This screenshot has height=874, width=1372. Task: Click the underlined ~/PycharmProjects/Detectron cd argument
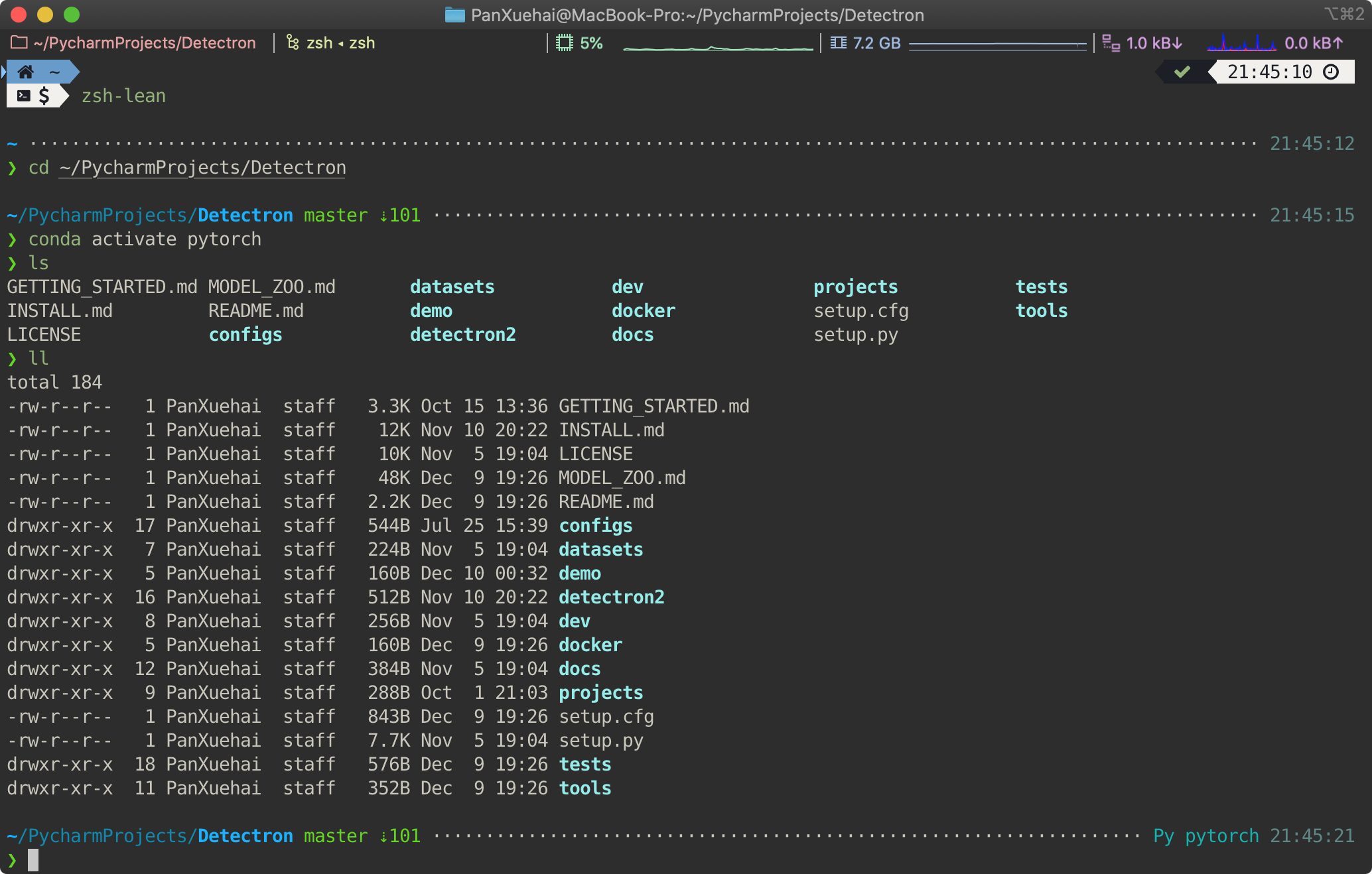pos(202,168)
